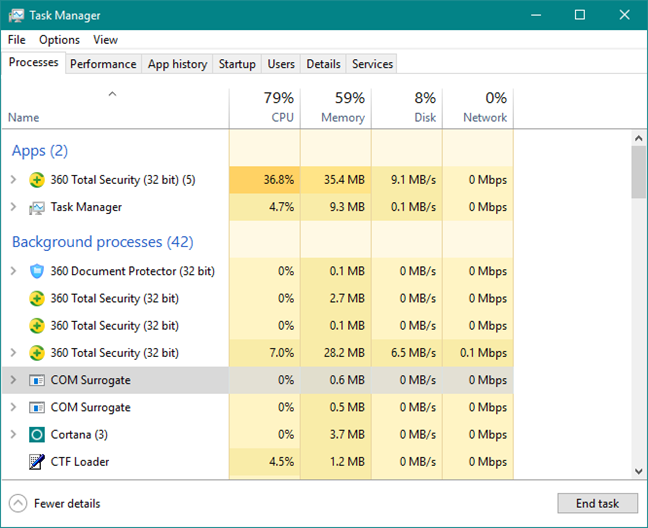Expand the 360 Total Security (5) app group
The image size is (648, 528).
coord(13,180)
